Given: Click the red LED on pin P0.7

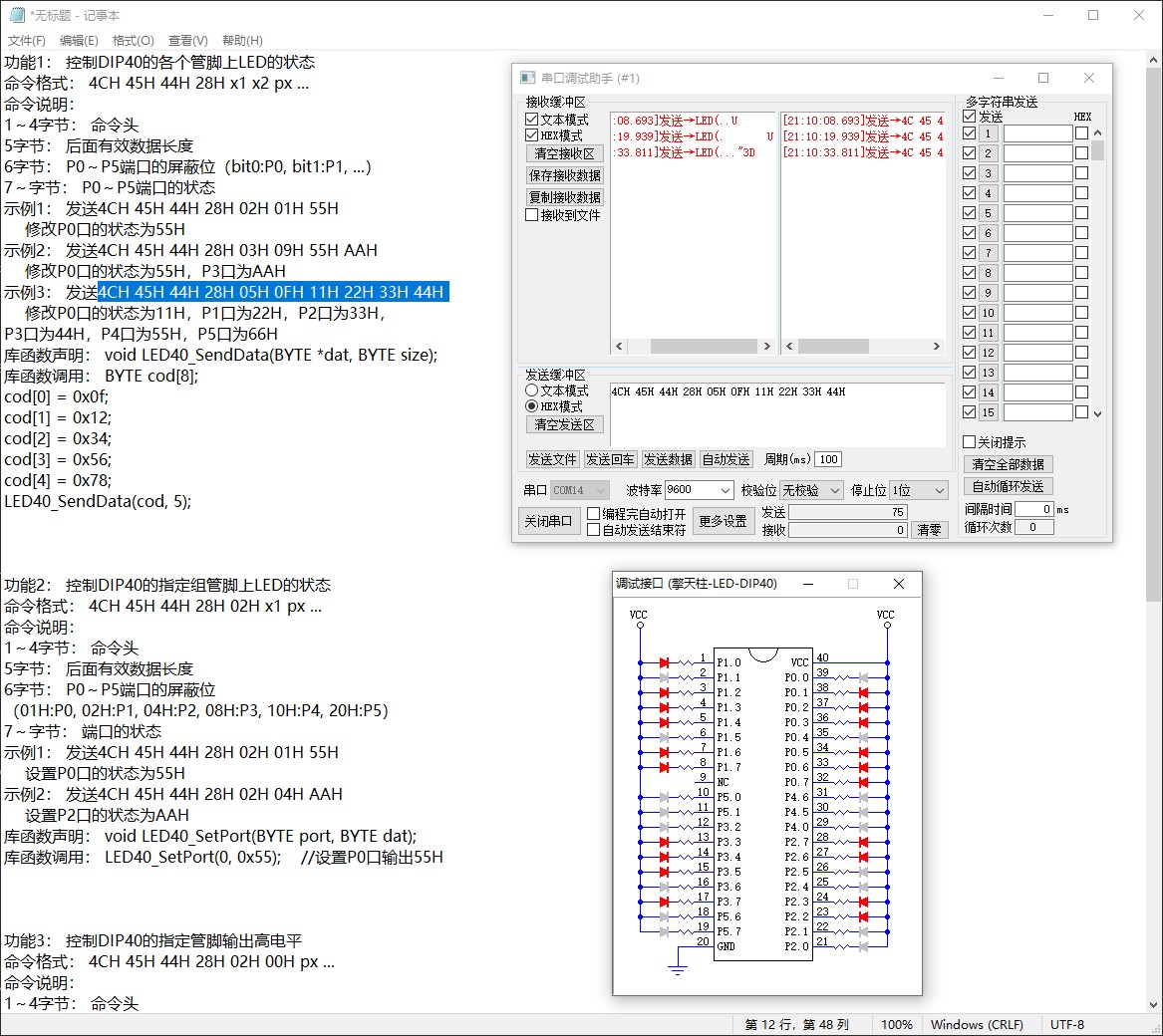Looking at the screenshot, I should [863, 782].
